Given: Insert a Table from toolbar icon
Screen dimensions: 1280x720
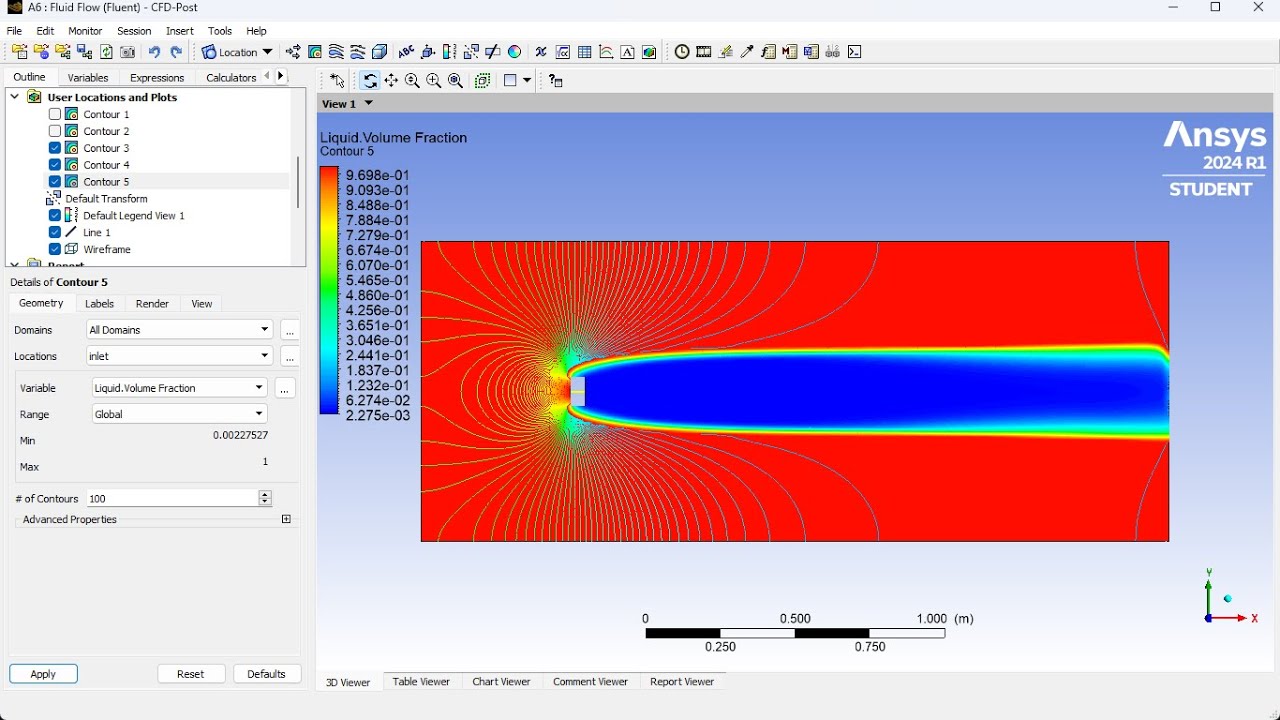Looking at the screenshot, I should tap(585, 52).
